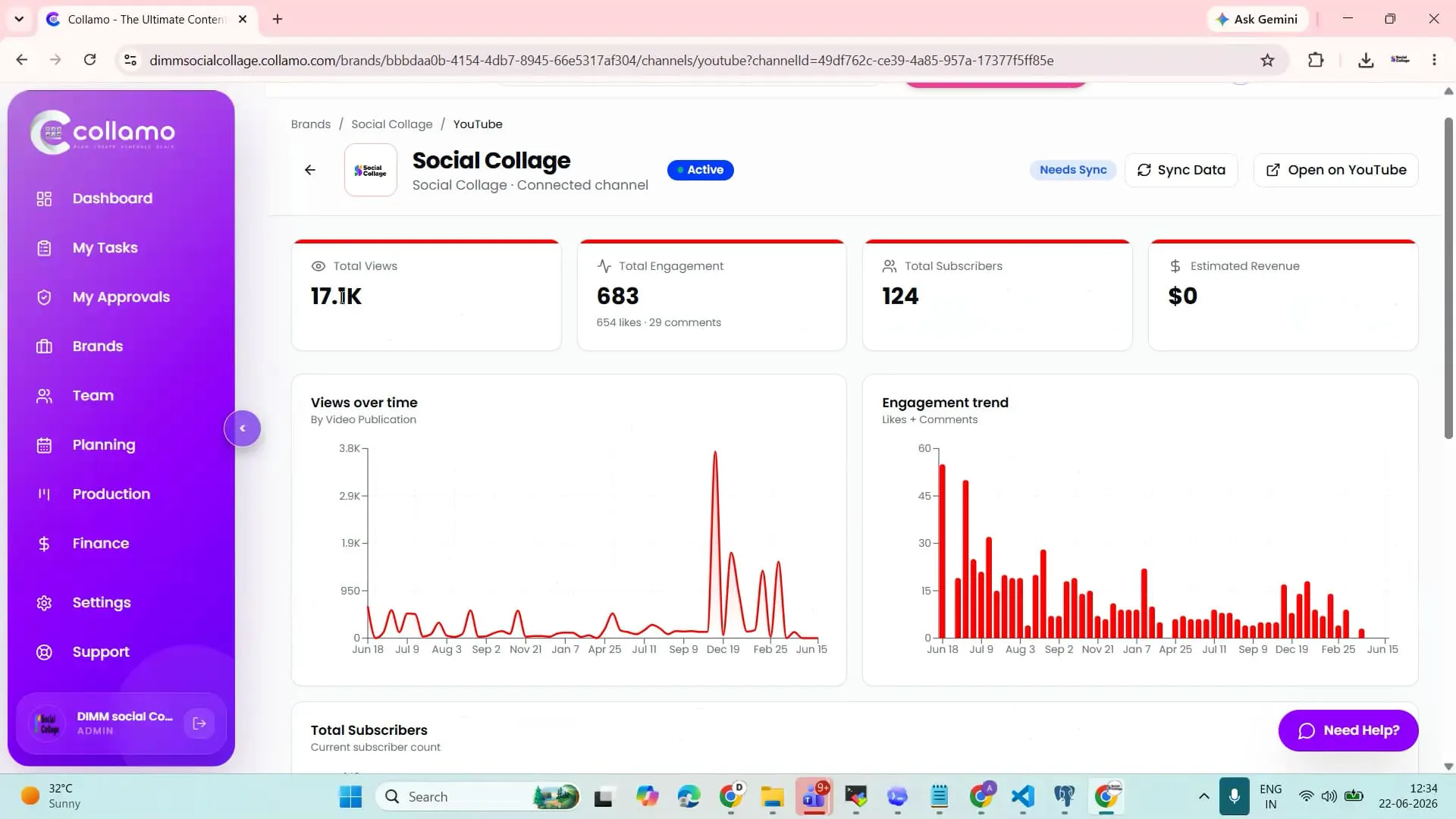Show hidden system tray icons
The image size is (1456, 819).
(x=1203, y=796)
